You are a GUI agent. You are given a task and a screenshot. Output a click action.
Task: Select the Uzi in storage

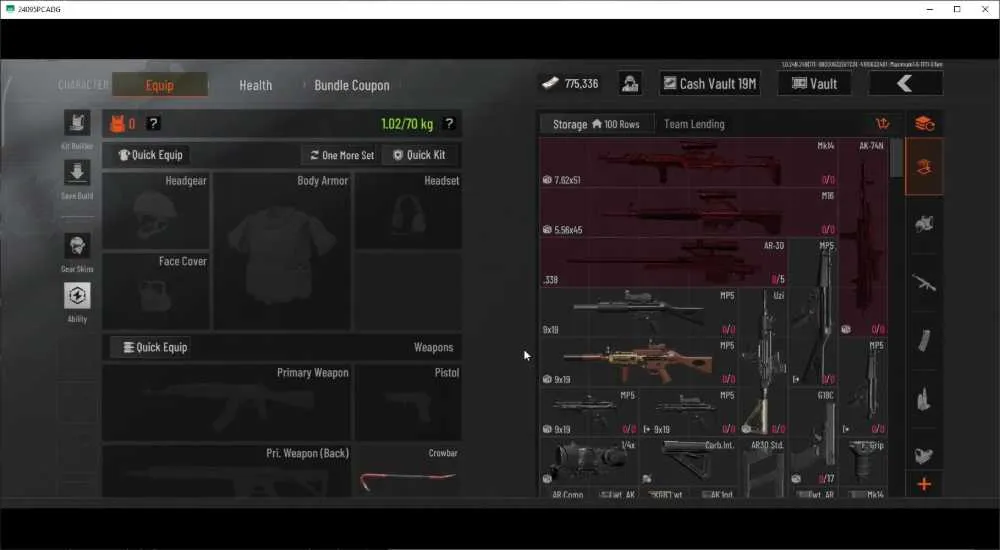[763, 362]
